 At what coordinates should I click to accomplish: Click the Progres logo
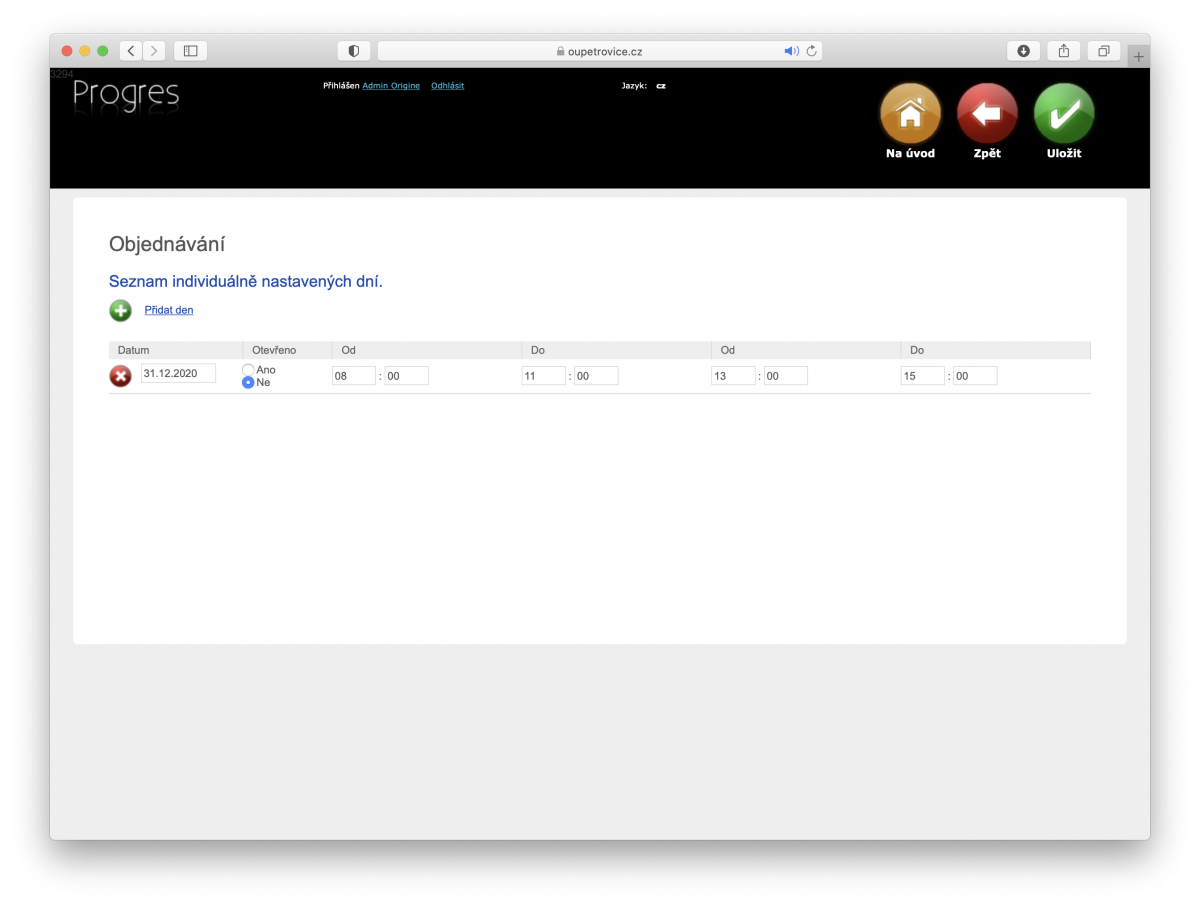pyautogui.click(x=125, y=96)
